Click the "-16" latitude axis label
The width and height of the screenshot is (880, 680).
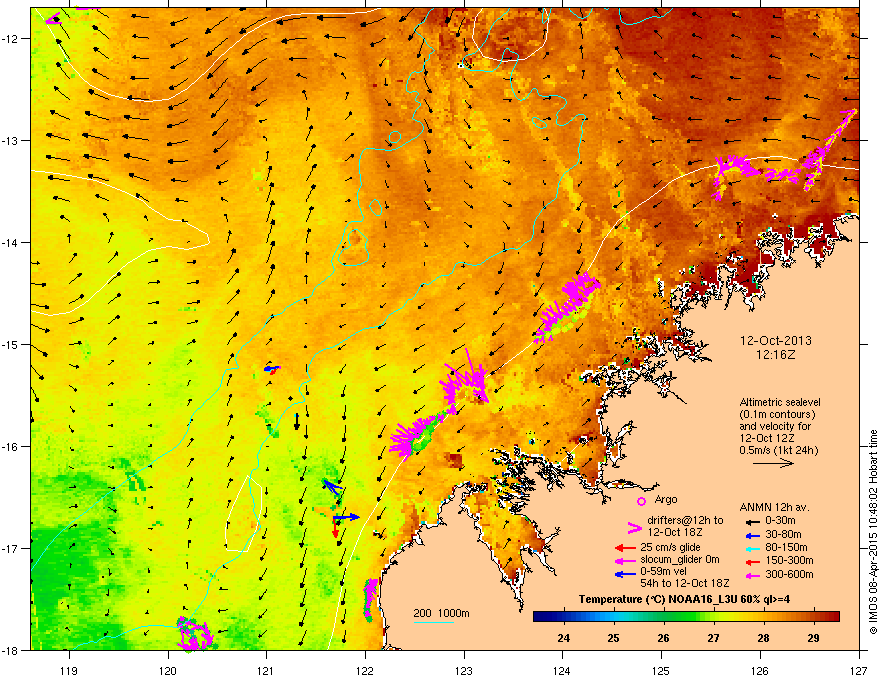click(10, 447)
